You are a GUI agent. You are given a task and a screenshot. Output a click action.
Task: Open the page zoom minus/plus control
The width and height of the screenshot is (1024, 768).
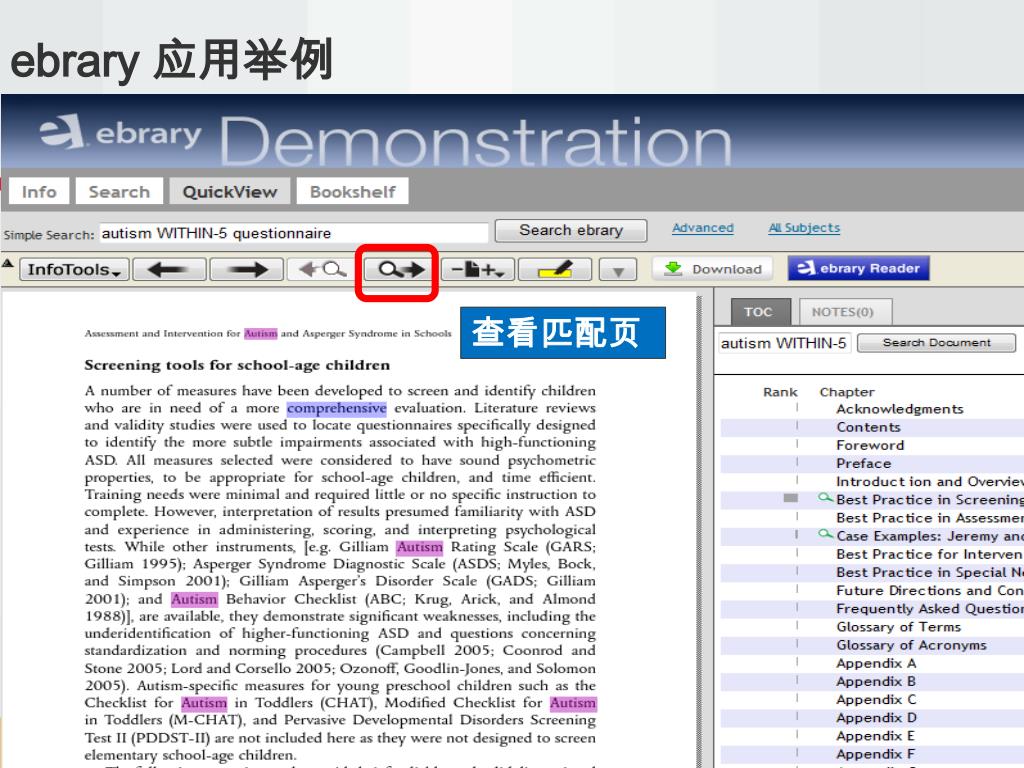point(478,269)
